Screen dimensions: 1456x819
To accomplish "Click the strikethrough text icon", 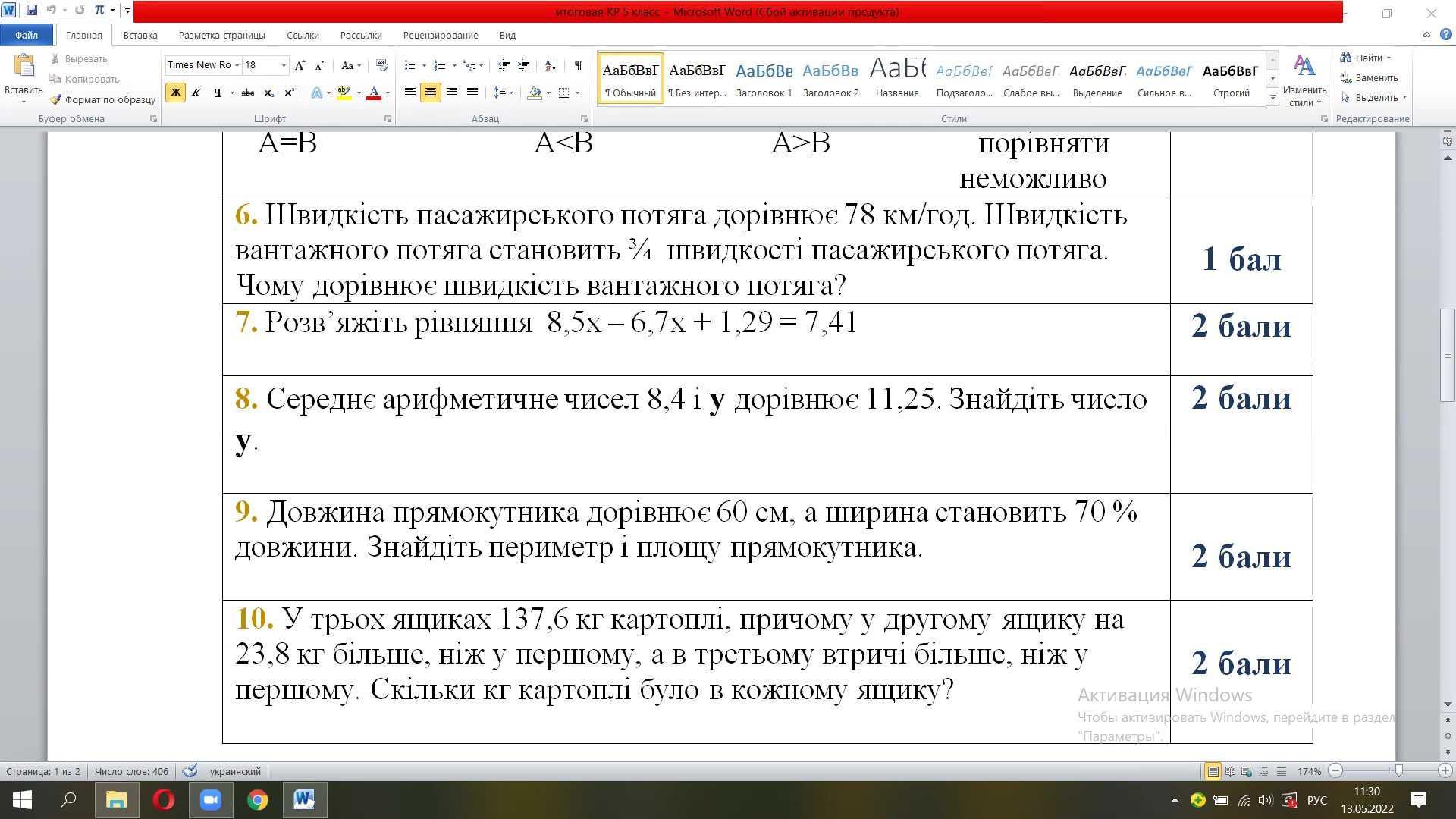I will pyautogui.click(x=247, y=93).
